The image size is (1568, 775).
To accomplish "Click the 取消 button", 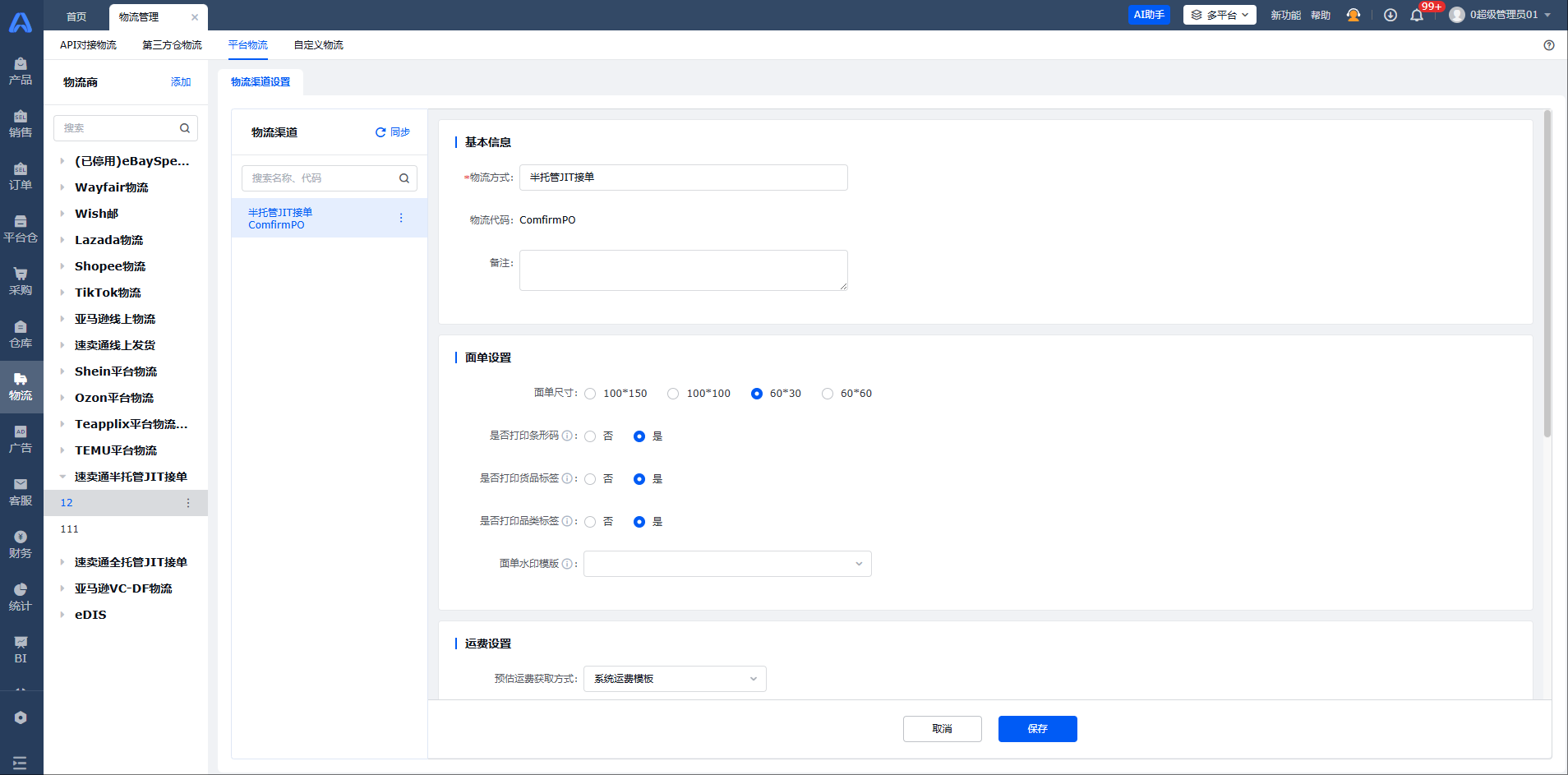I will tap(943, 729).
